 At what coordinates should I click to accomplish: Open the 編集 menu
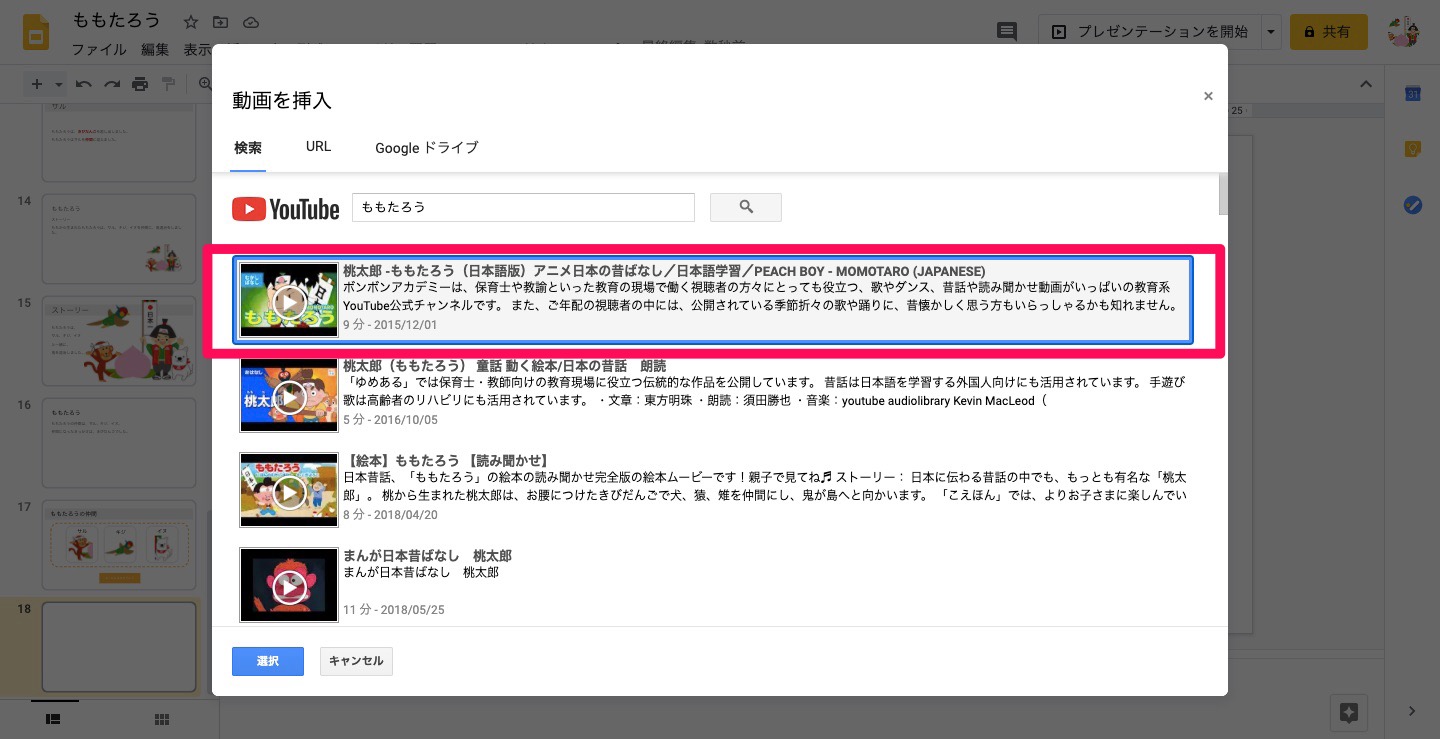[155, 49]
